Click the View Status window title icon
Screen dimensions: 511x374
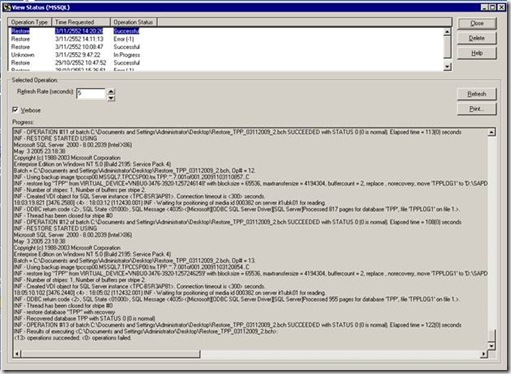tap(7, 7)
